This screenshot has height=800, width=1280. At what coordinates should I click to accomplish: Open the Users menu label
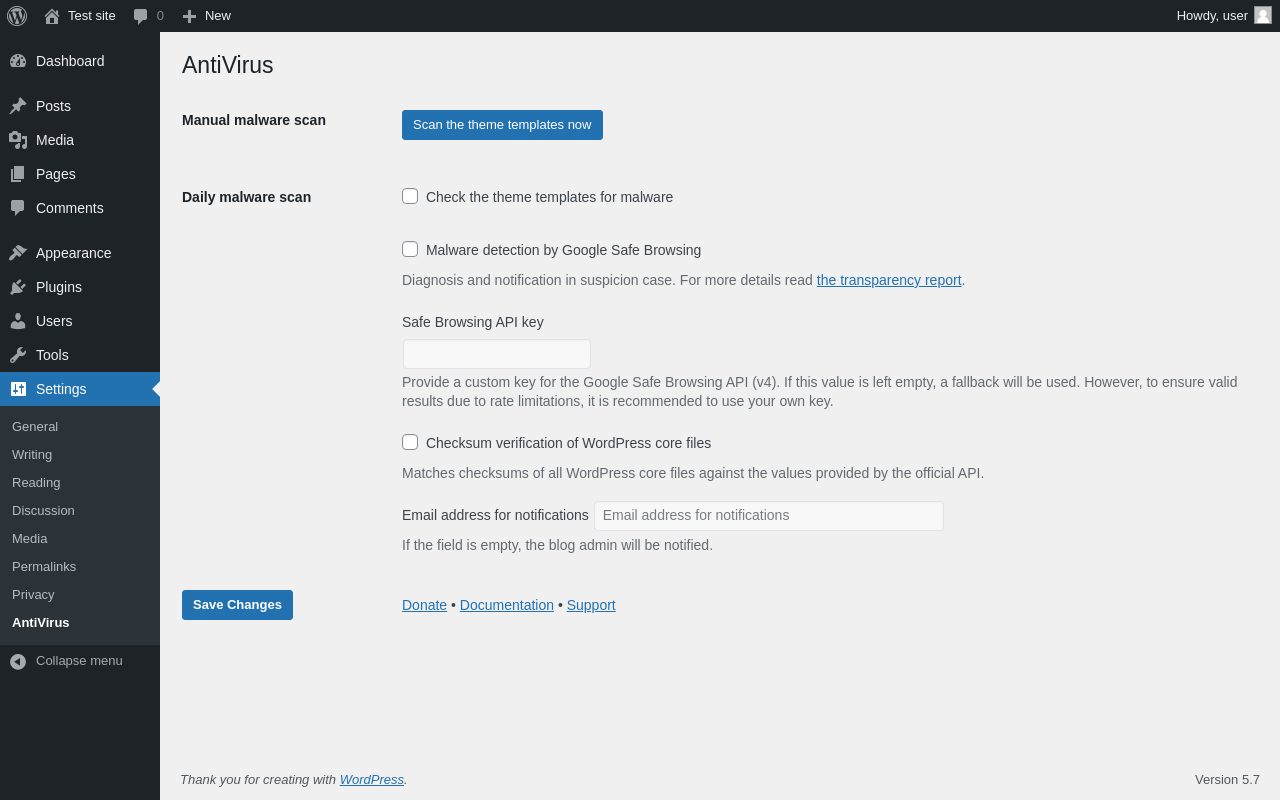click(x=54, y=321)
